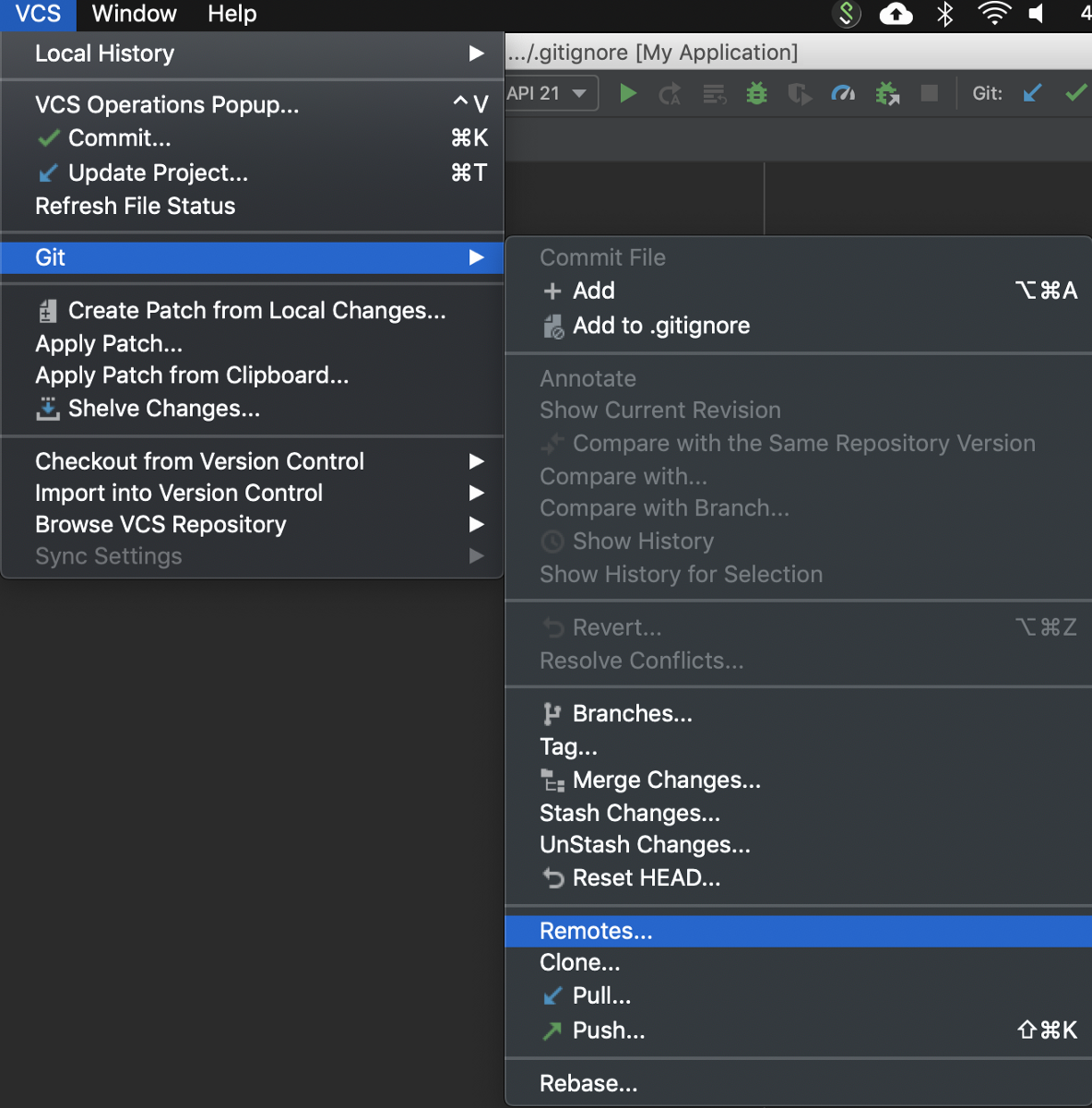Click the green Git commit checkmark in toolbar

(1075, 93)
